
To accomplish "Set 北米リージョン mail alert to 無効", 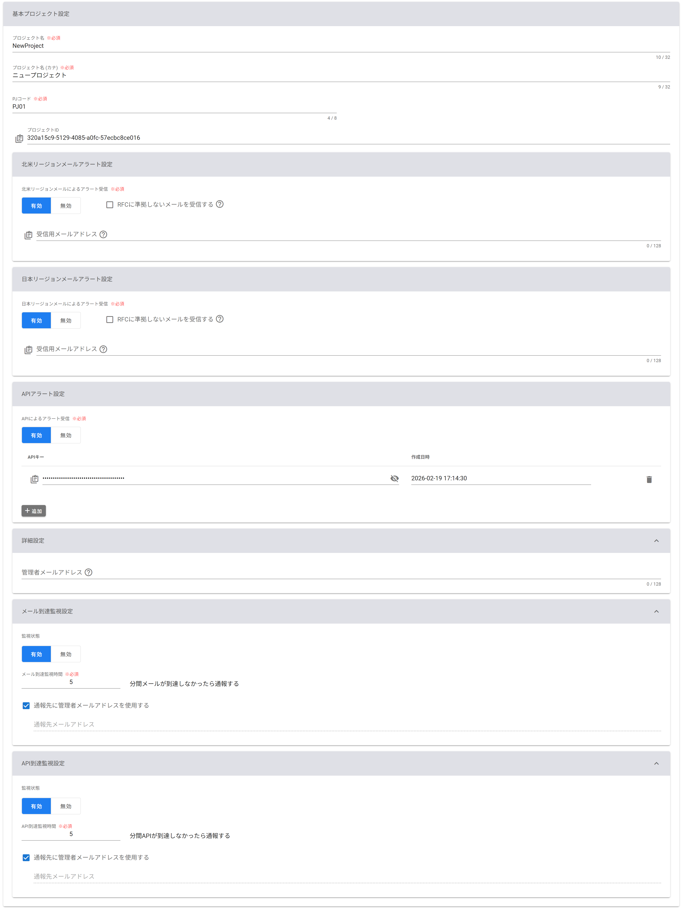I will [66, 206].
